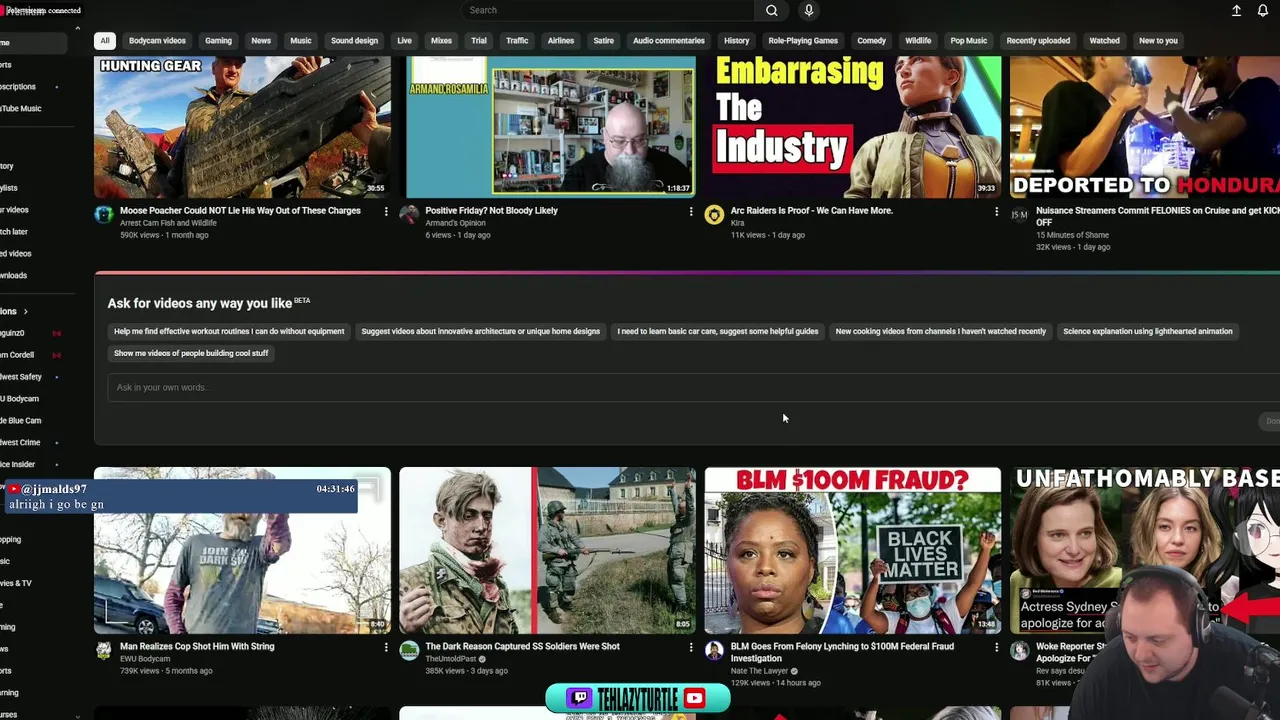Open more options for Man Realizes Cop video
This screenshot has height=720, width=1280.
pos(386,647)
